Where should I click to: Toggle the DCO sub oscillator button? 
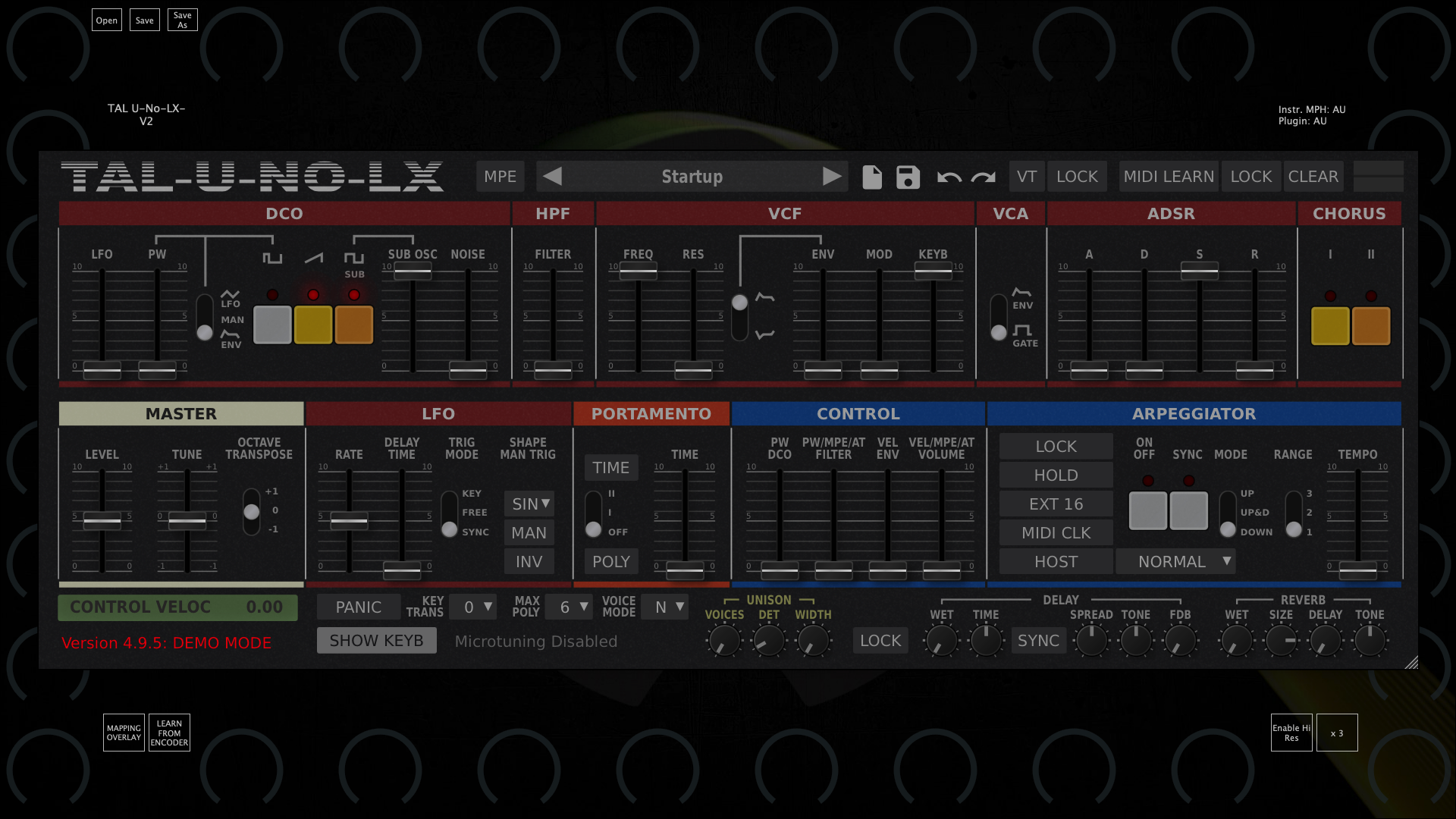[x=354, y=325]
